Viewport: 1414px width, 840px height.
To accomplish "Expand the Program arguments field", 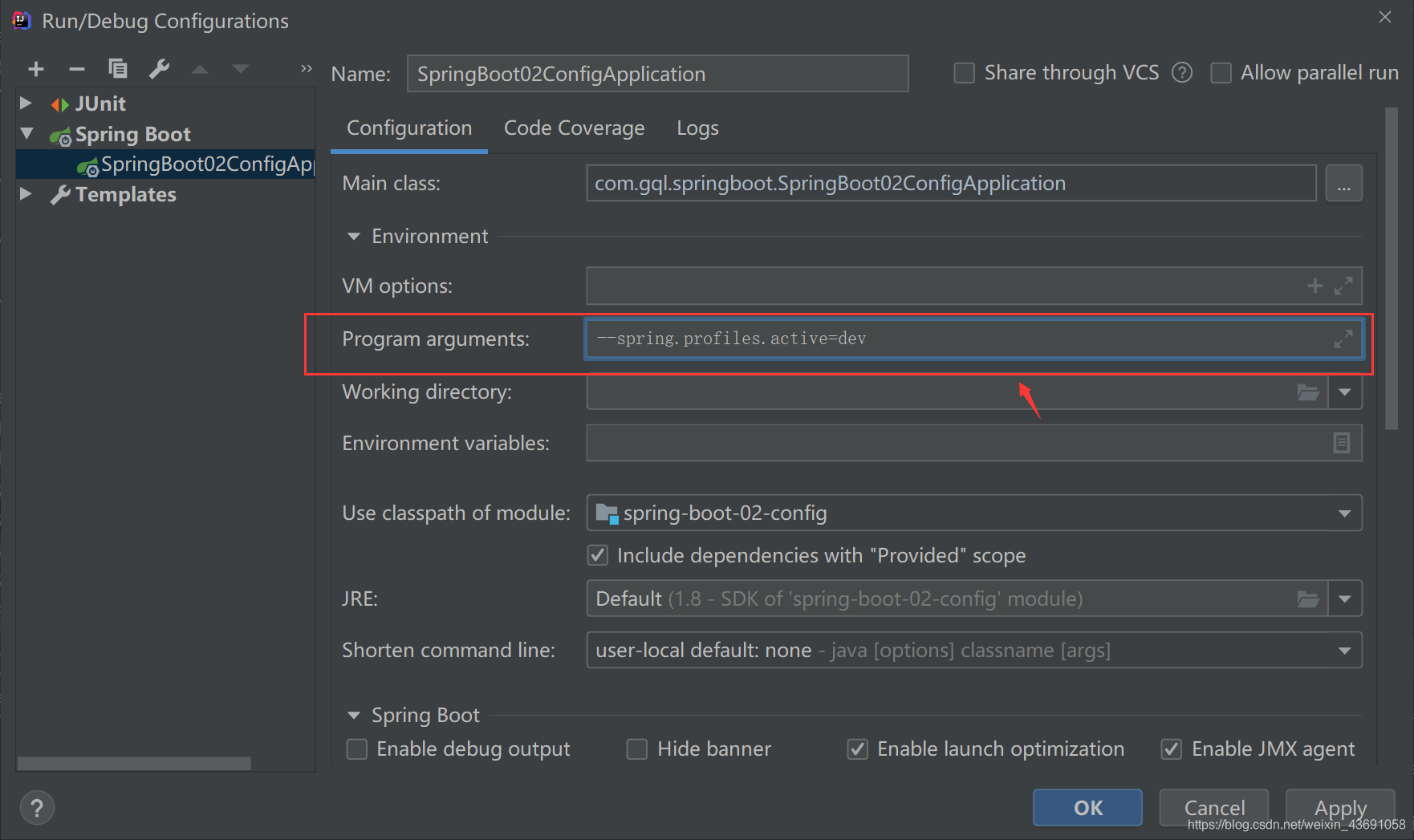I will click(1343, 339).
